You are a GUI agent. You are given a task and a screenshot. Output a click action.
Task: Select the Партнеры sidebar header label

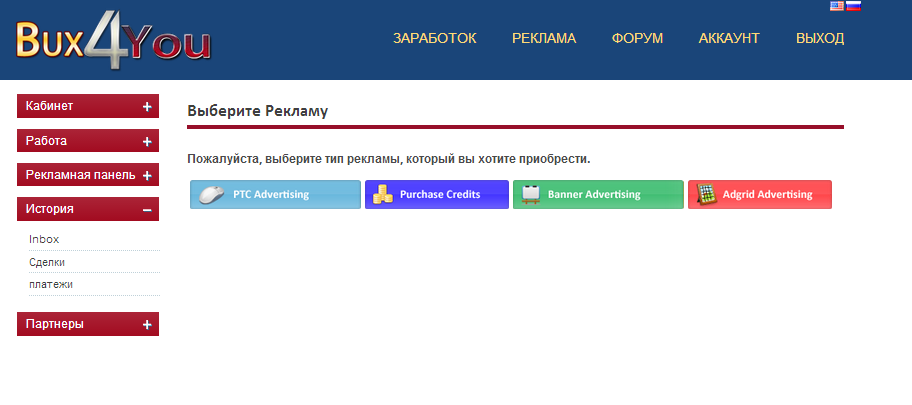(x=55, y=324)
